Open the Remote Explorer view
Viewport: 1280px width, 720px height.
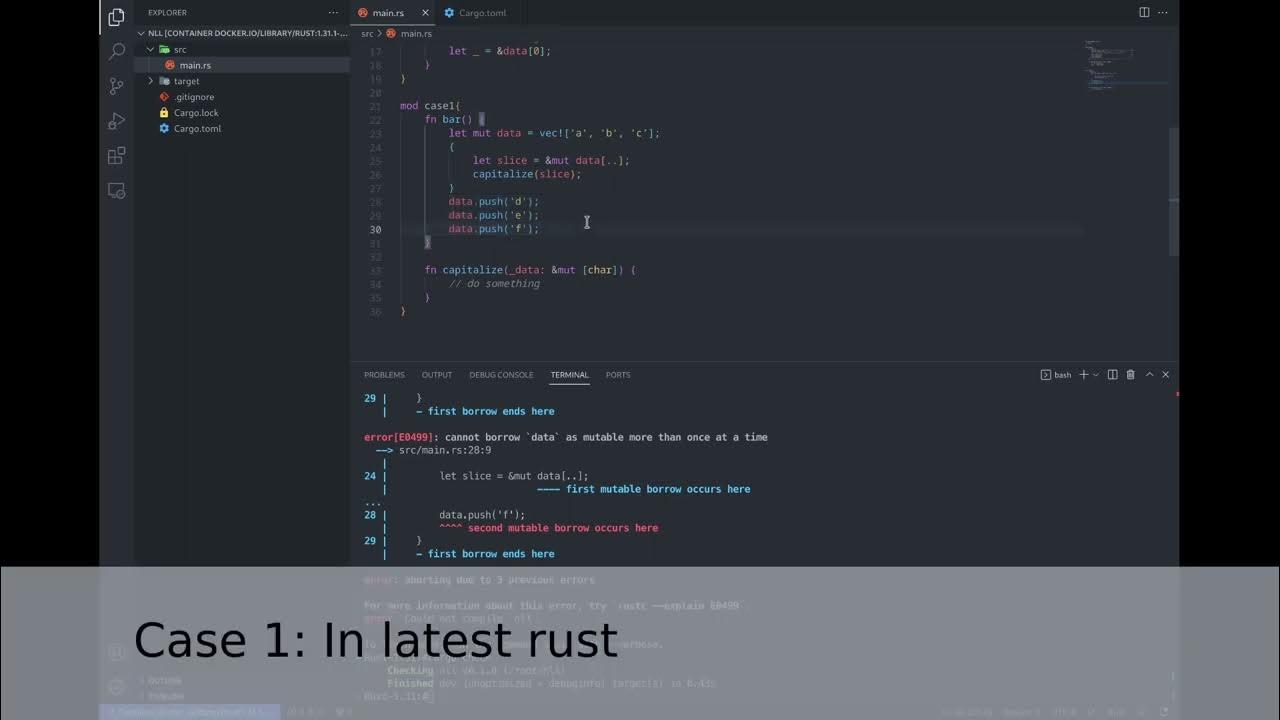(x=116, y=190)
